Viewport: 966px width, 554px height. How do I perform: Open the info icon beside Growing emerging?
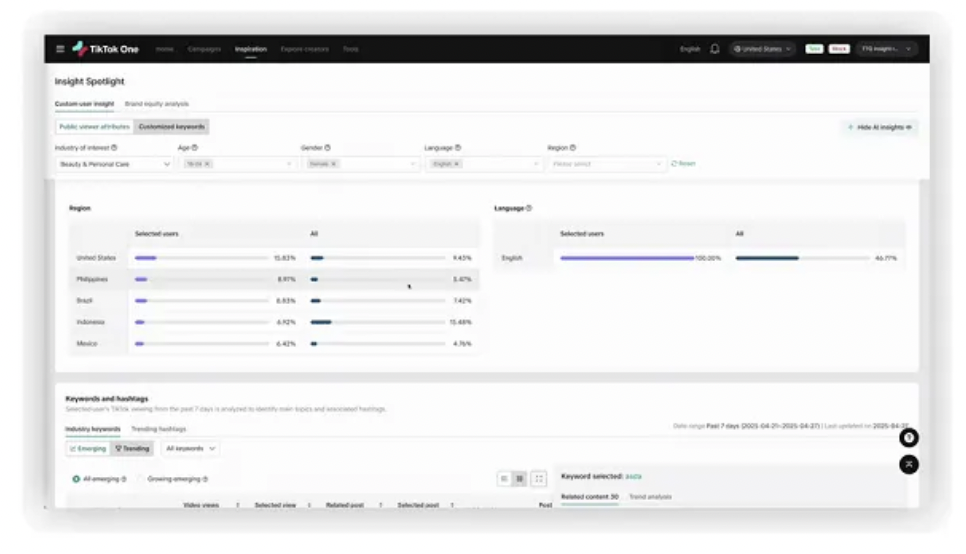pos(205,479)
